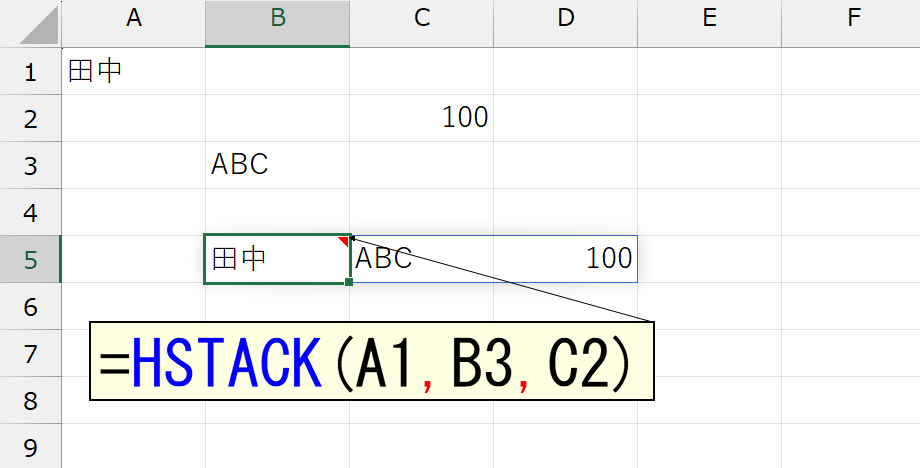This screenshot has height=468, width=920.
Task: Click cell D5 showing 100
Action: [x=566, y=259]
